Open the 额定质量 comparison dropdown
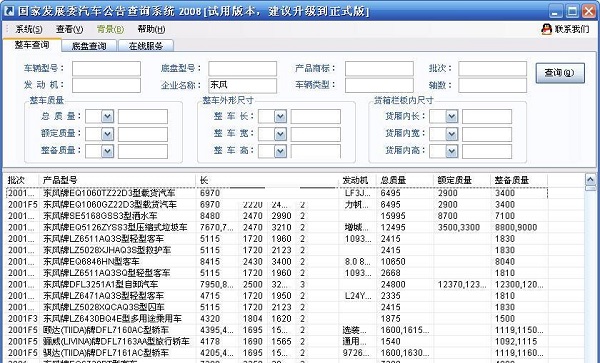Screen dimensions: 600x363 (x=108, y=134)
